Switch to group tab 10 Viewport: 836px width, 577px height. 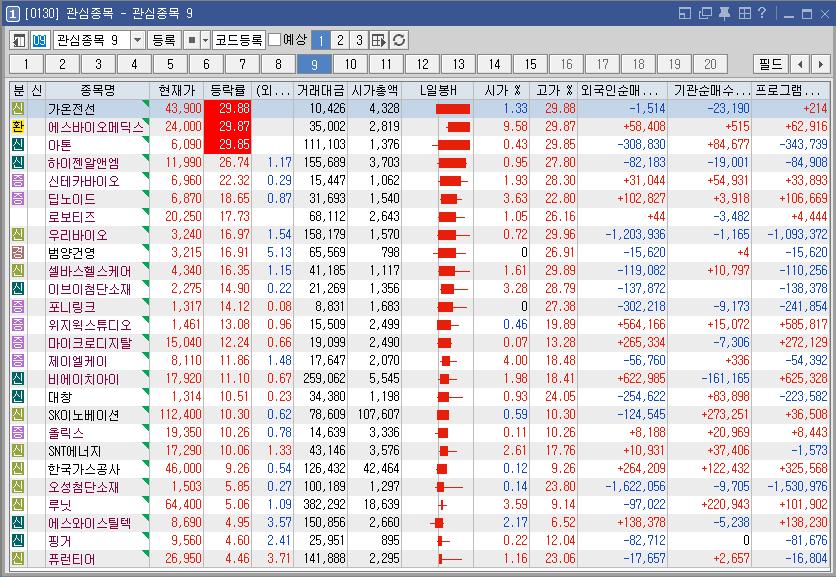350,65
